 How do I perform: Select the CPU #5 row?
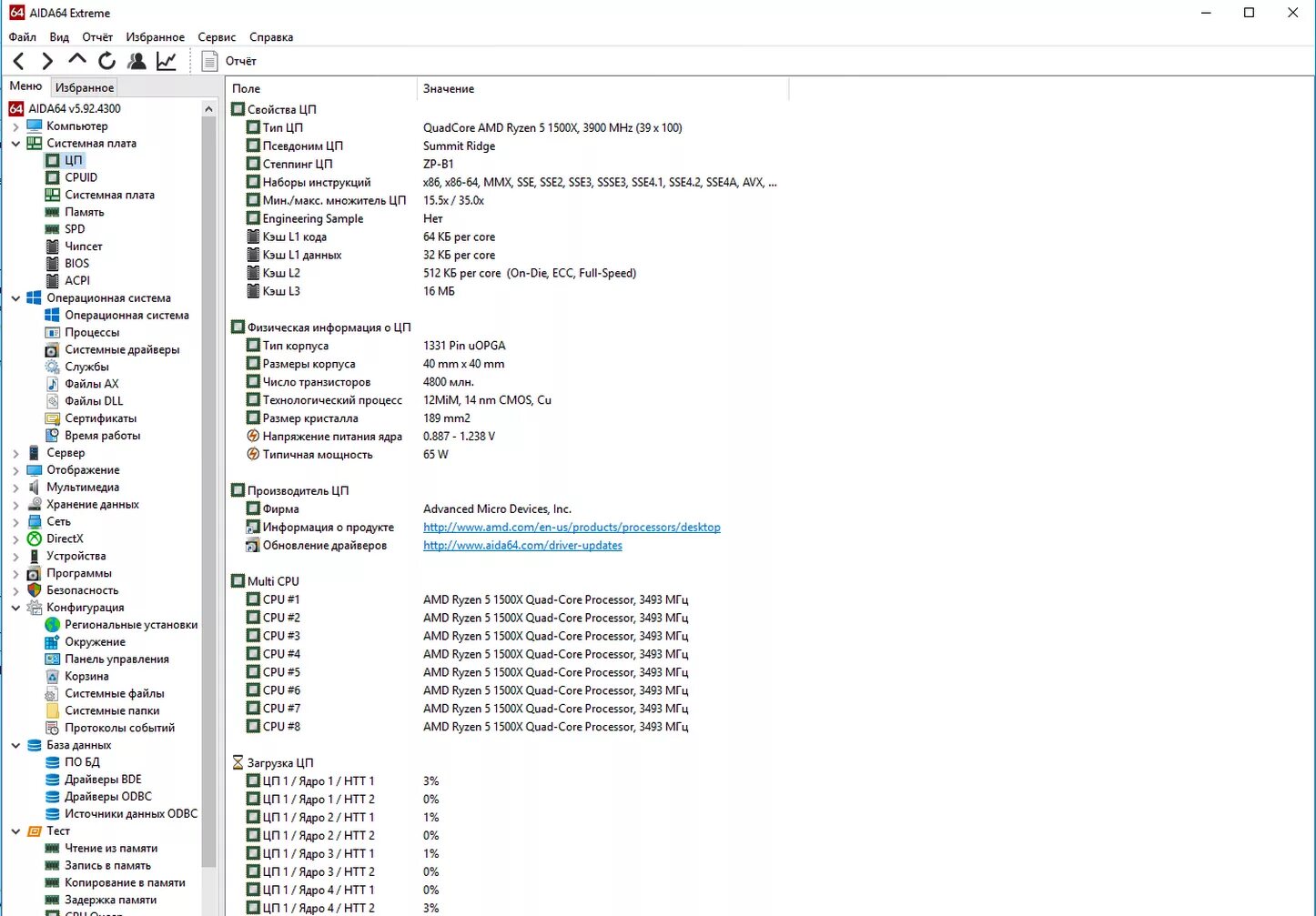pos(506,672)
